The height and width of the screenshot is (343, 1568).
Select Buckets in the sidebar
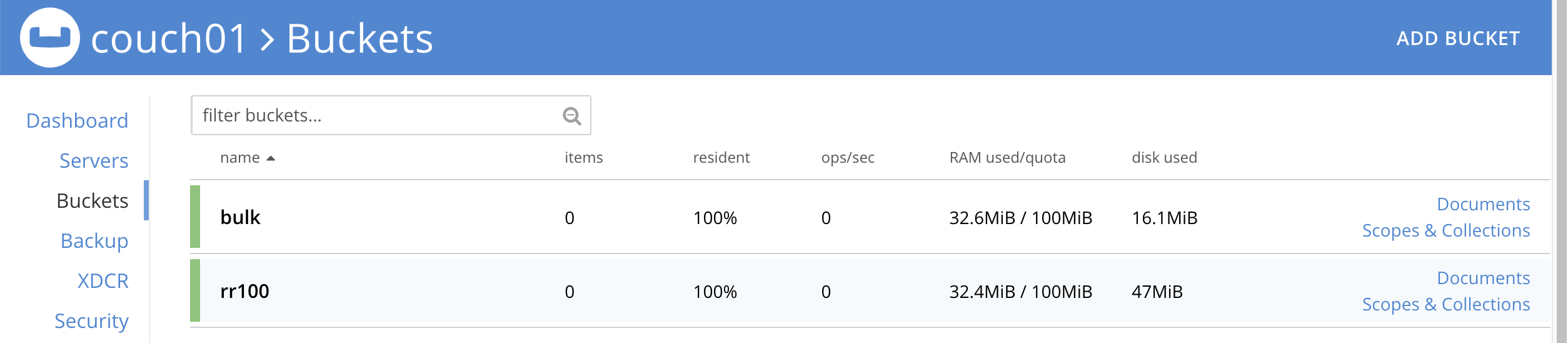(92, 201)
